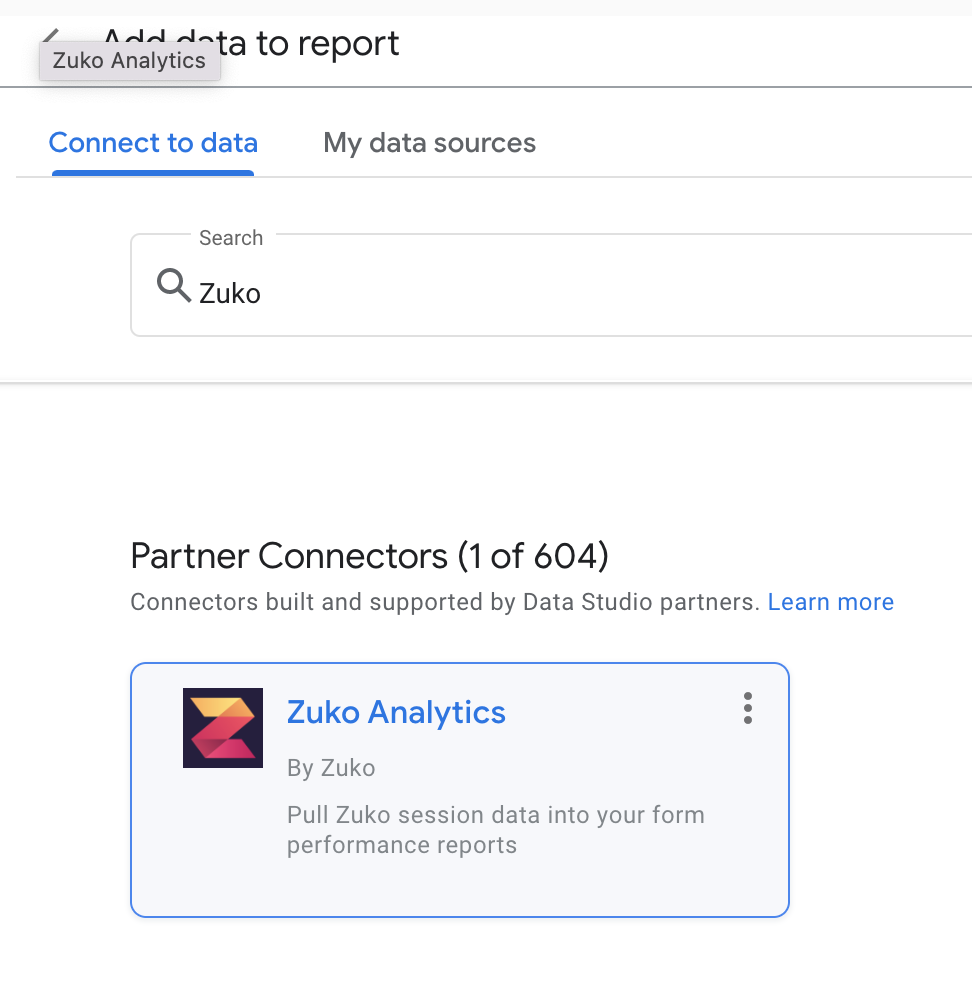Open the Learn more link about partner connectors
This screenshot has height=988, width=972.
[831, 601]
